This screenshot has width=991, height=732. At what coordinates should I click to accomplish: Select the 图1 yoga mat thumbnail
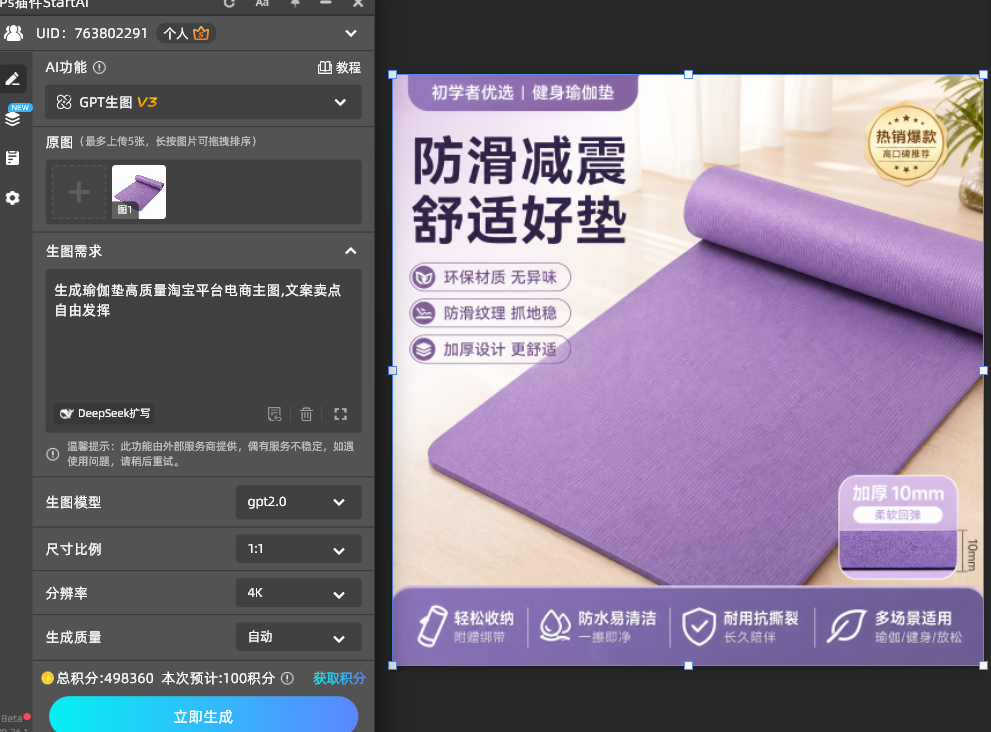pyautogui.click(x=139, y=192)
